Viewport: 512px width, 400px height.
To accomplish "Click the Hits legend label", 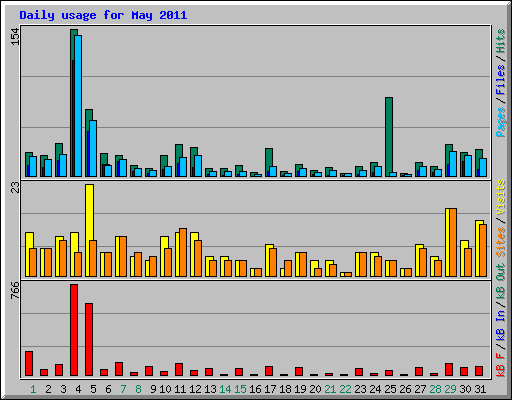I will coord(500,41).
